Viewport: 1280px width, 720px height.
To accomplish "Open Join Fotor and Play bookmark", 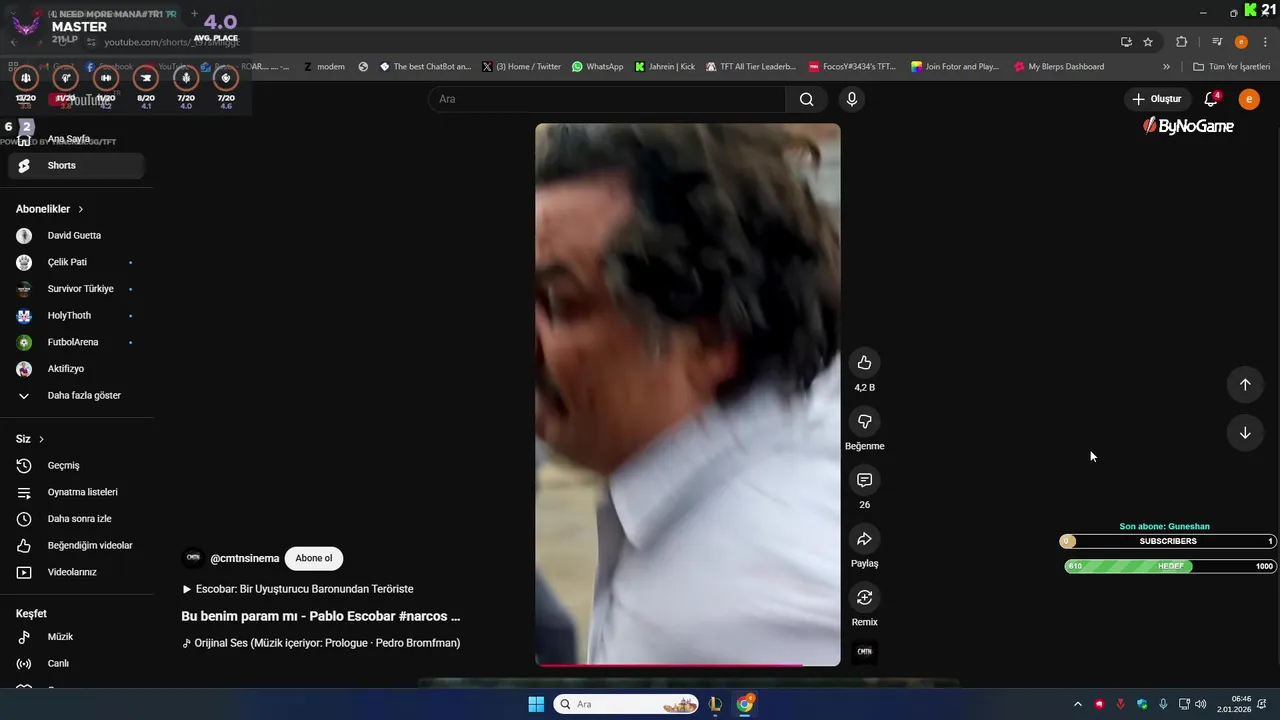I will coord(955,67).
